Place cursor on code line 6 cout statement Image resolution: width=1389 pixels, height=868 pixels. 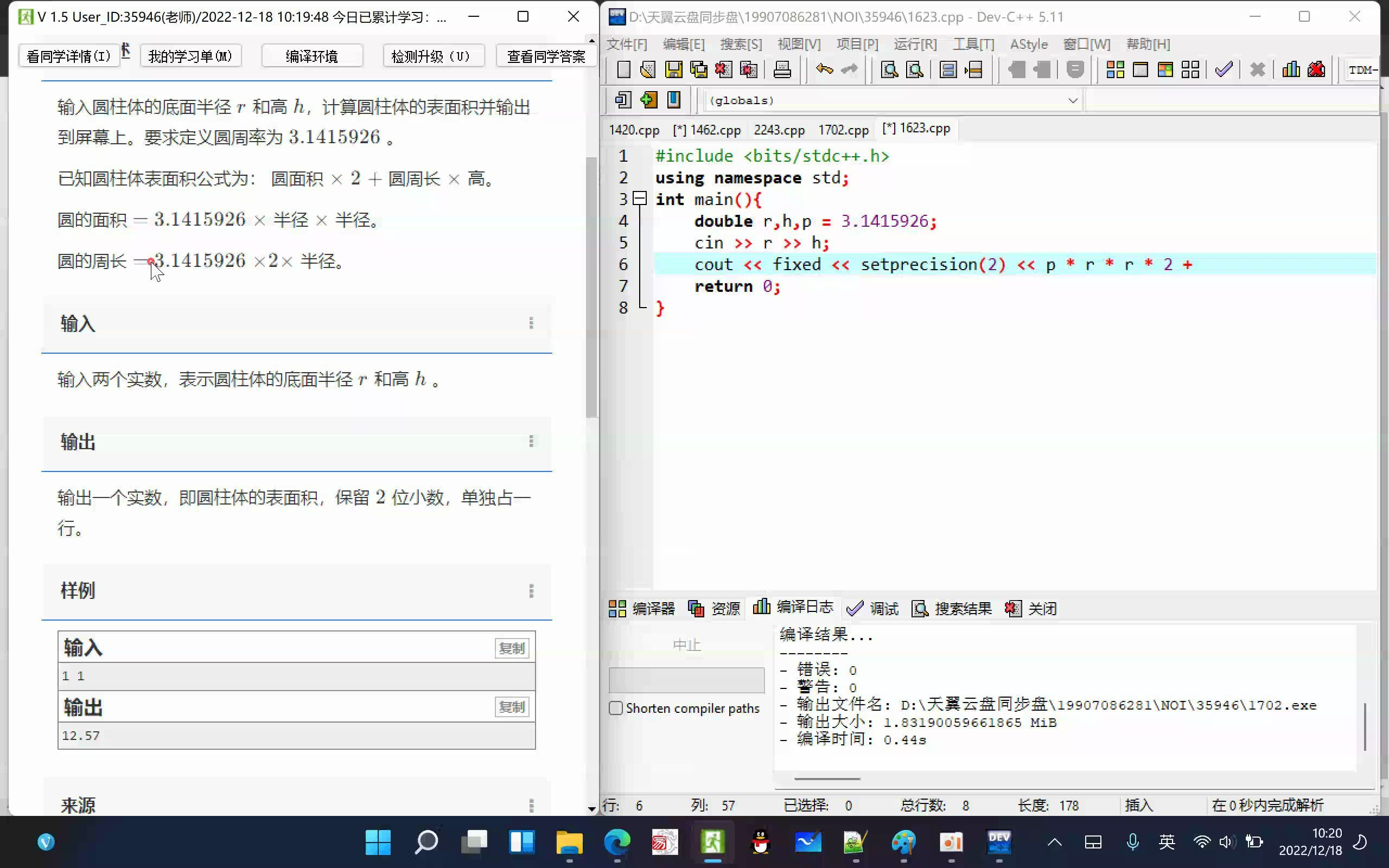[943, 265]
